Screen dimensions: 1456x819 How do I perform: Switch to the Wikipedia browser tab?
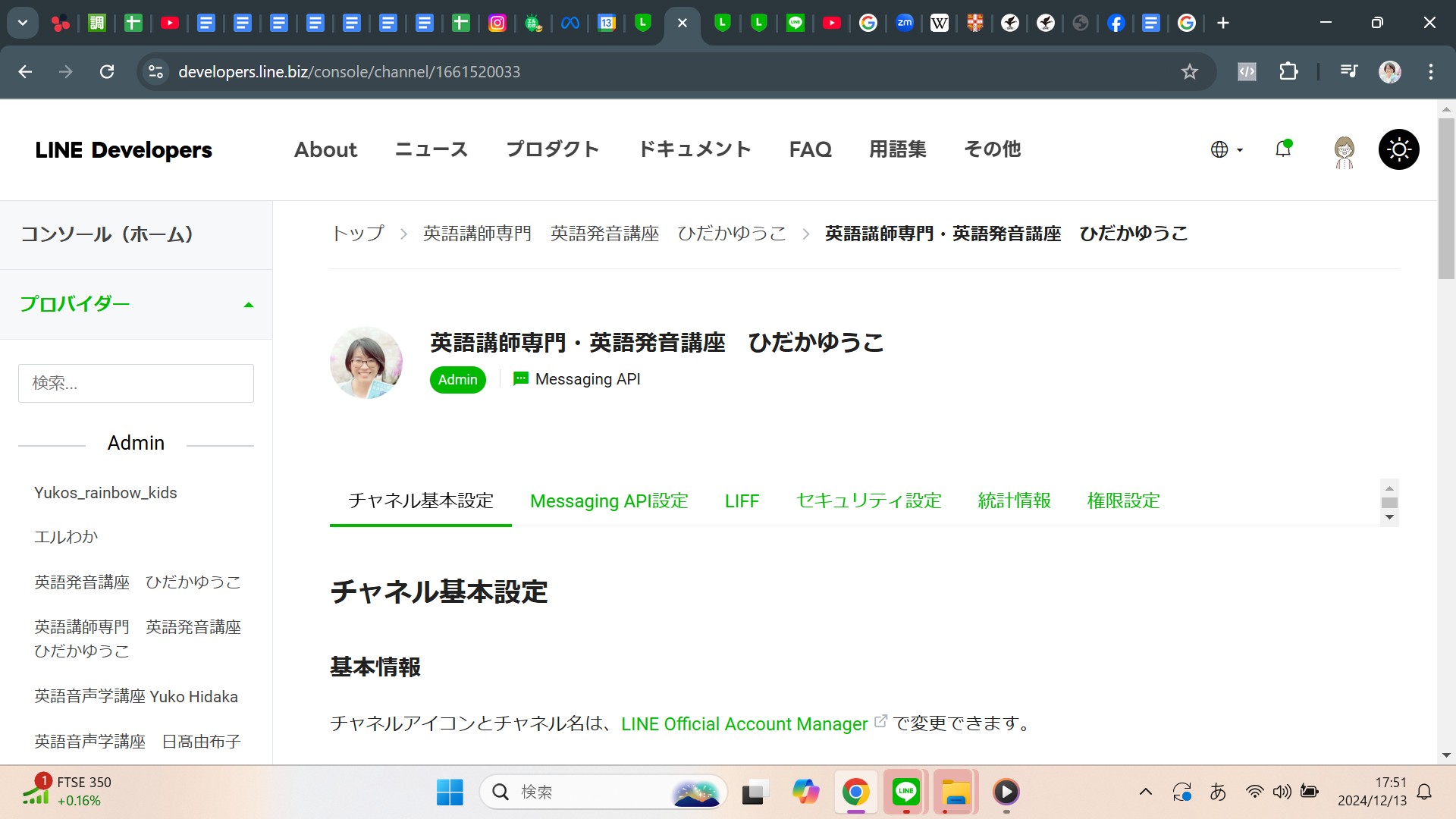(939, 23)
